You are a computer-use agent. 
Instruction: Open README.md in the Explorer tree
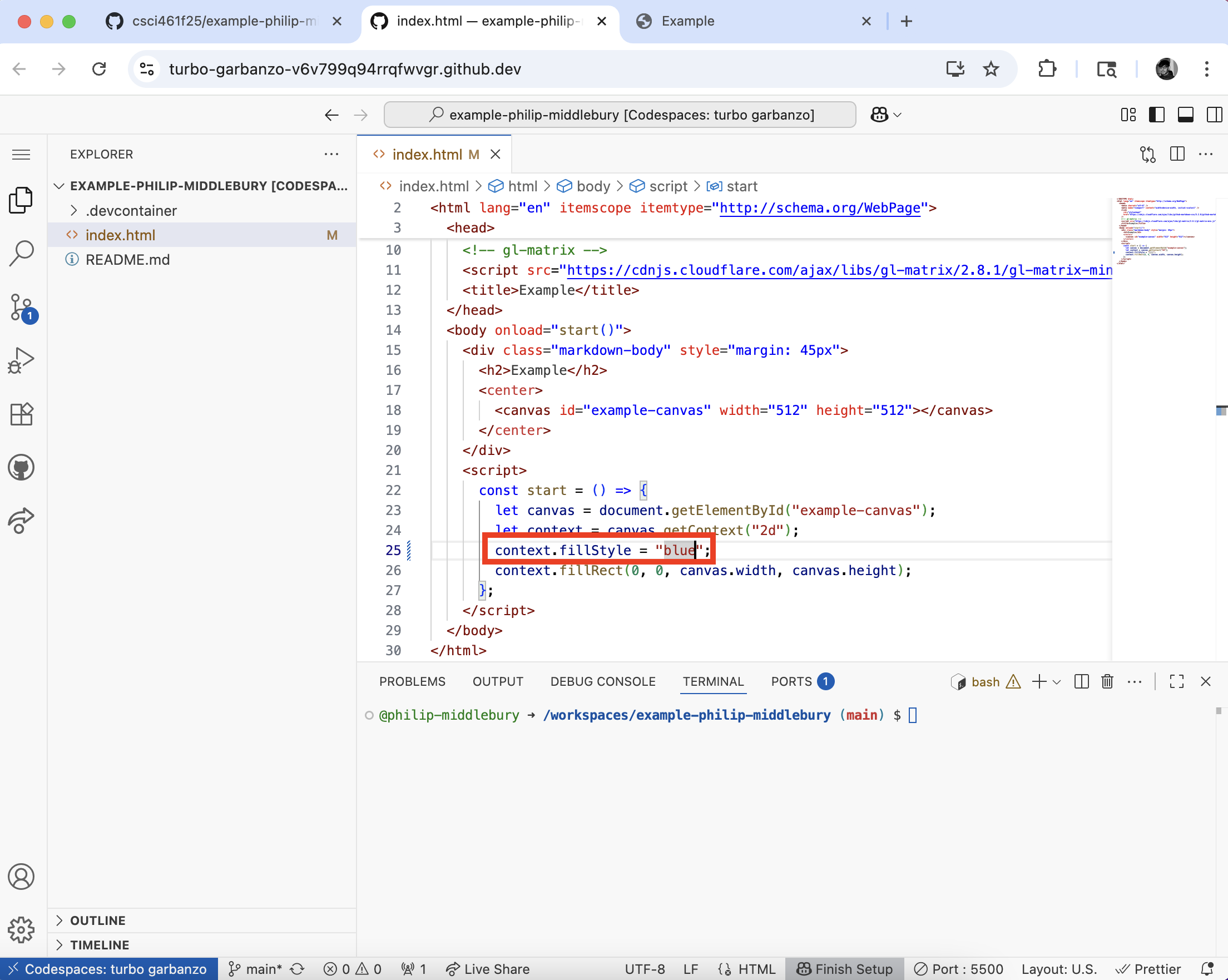(202, 260)
